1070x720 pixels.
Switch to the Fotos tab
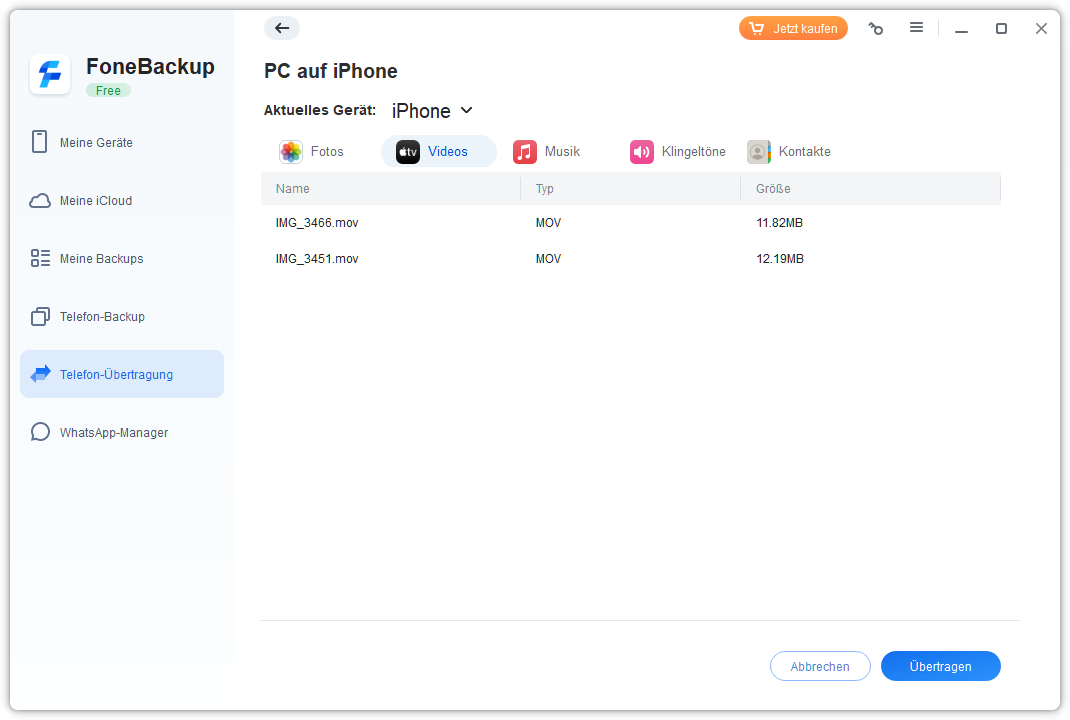coord(313,152)
